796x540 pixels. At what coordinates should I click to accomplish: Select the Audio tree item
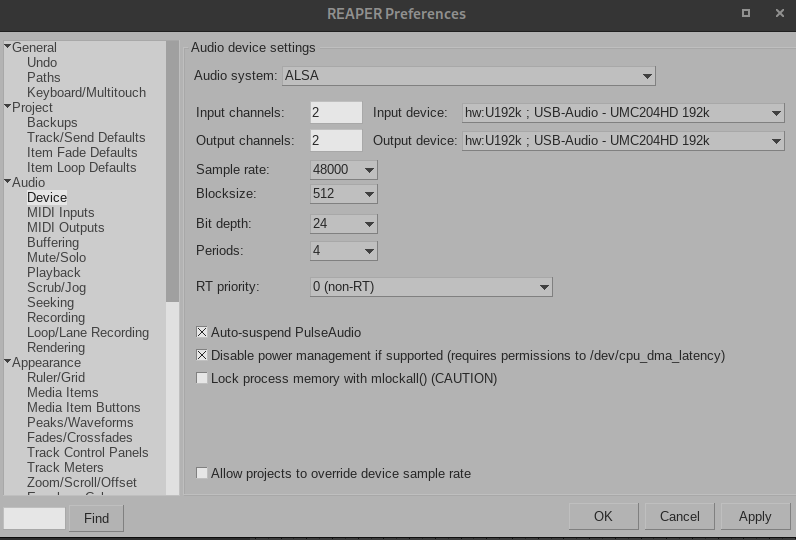(x=28, y=182)
